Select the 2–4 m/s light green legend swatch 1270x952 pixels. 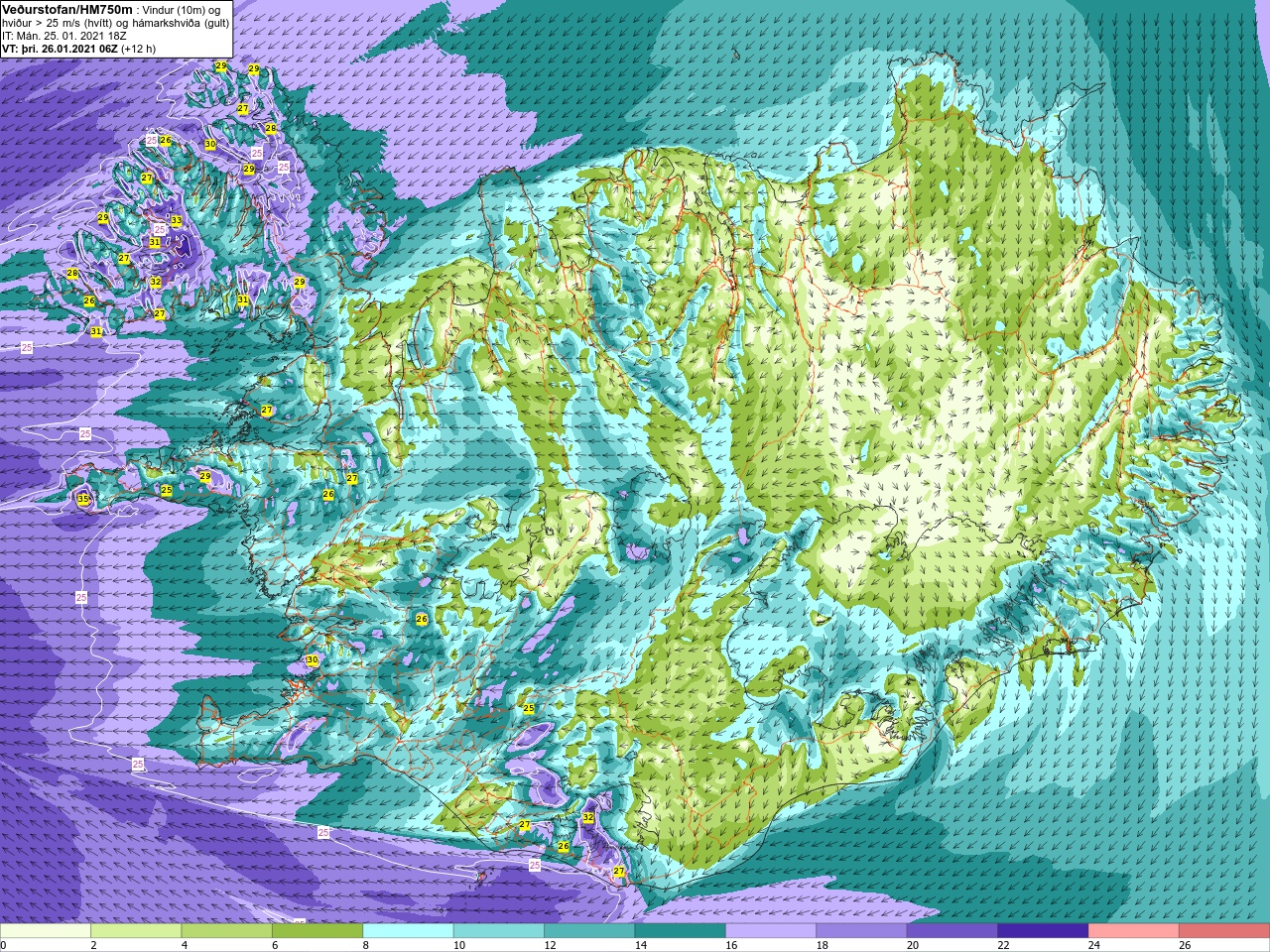(136, 931)
